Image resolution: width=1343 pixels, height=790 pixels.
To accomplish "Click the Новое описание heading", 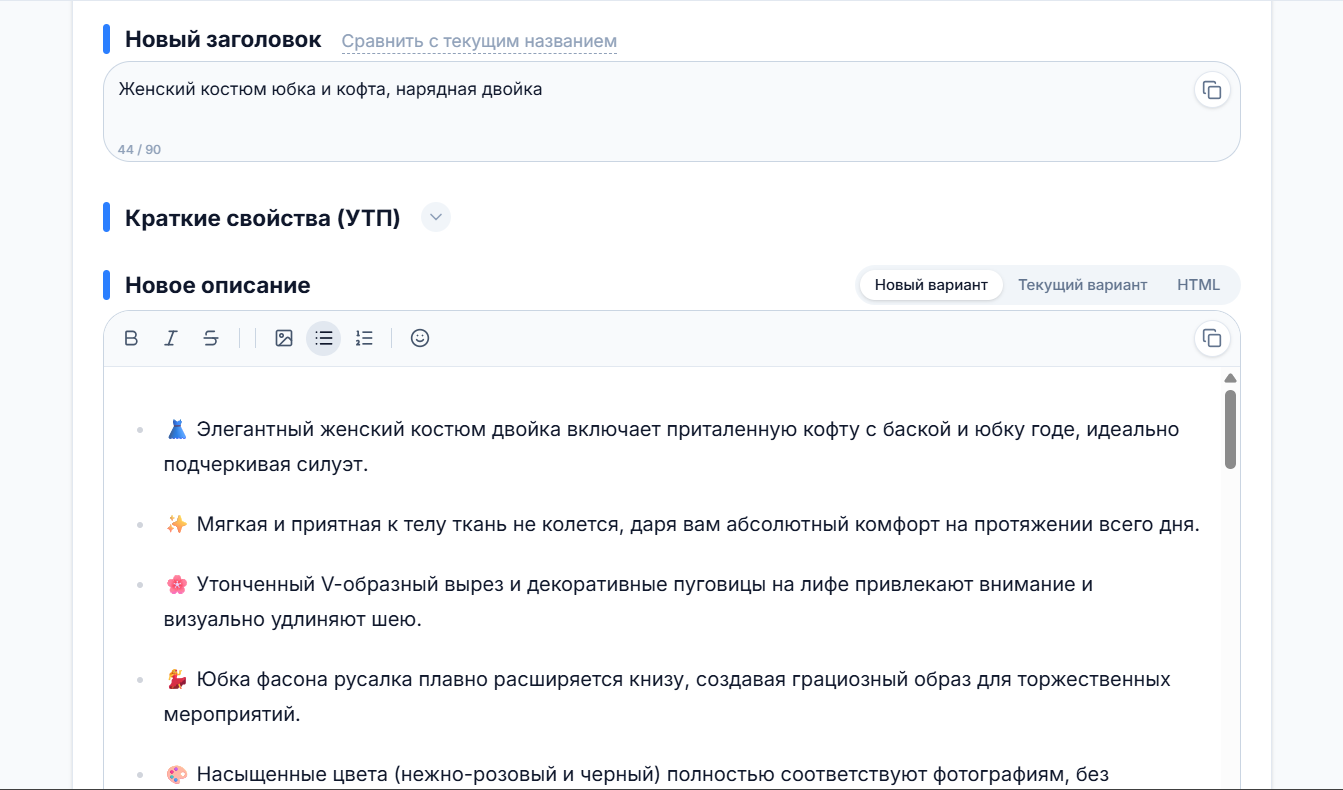I will pyautogui.click(x=217, y=285).
